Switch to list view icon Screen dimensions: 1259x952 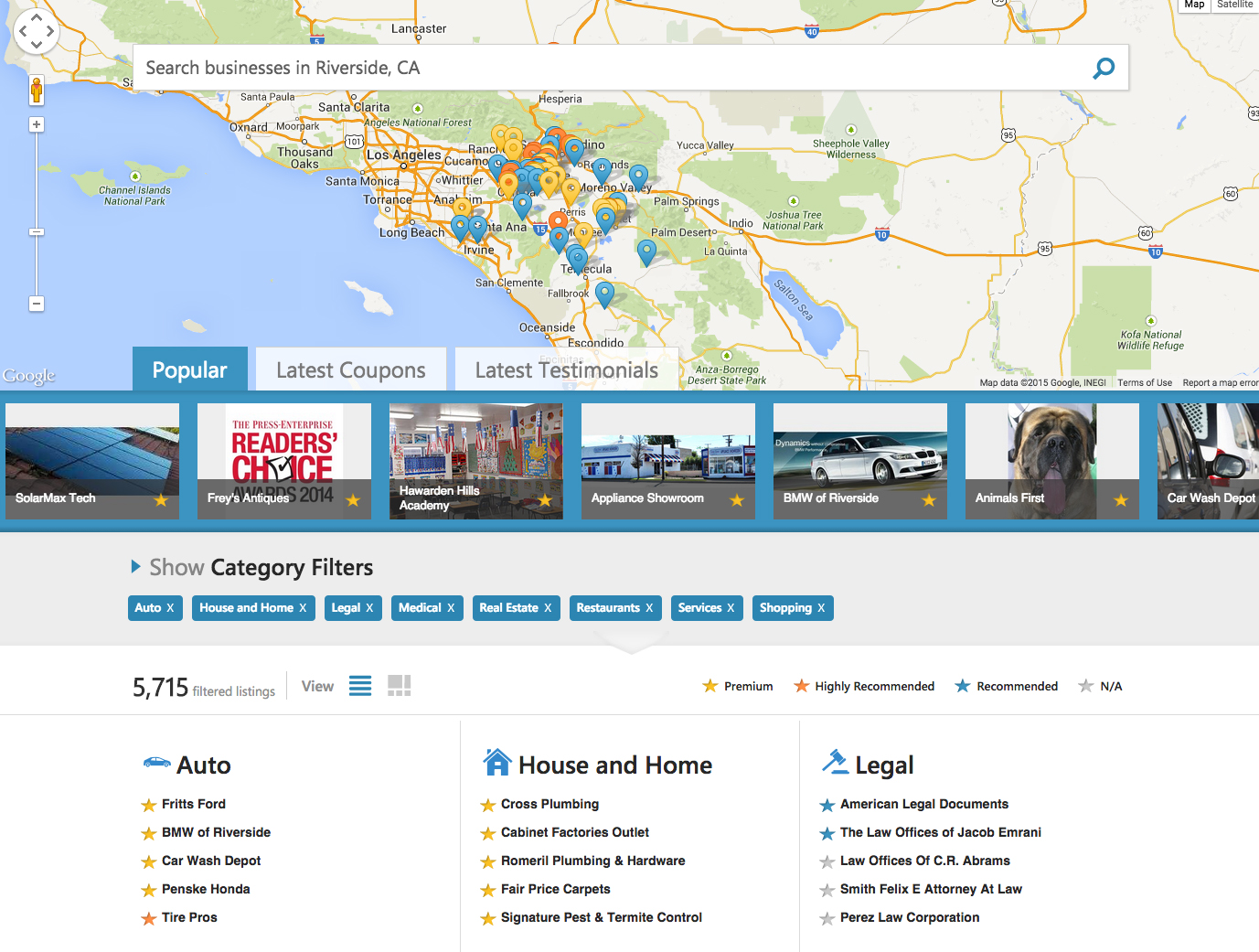(x=360, y=686)
